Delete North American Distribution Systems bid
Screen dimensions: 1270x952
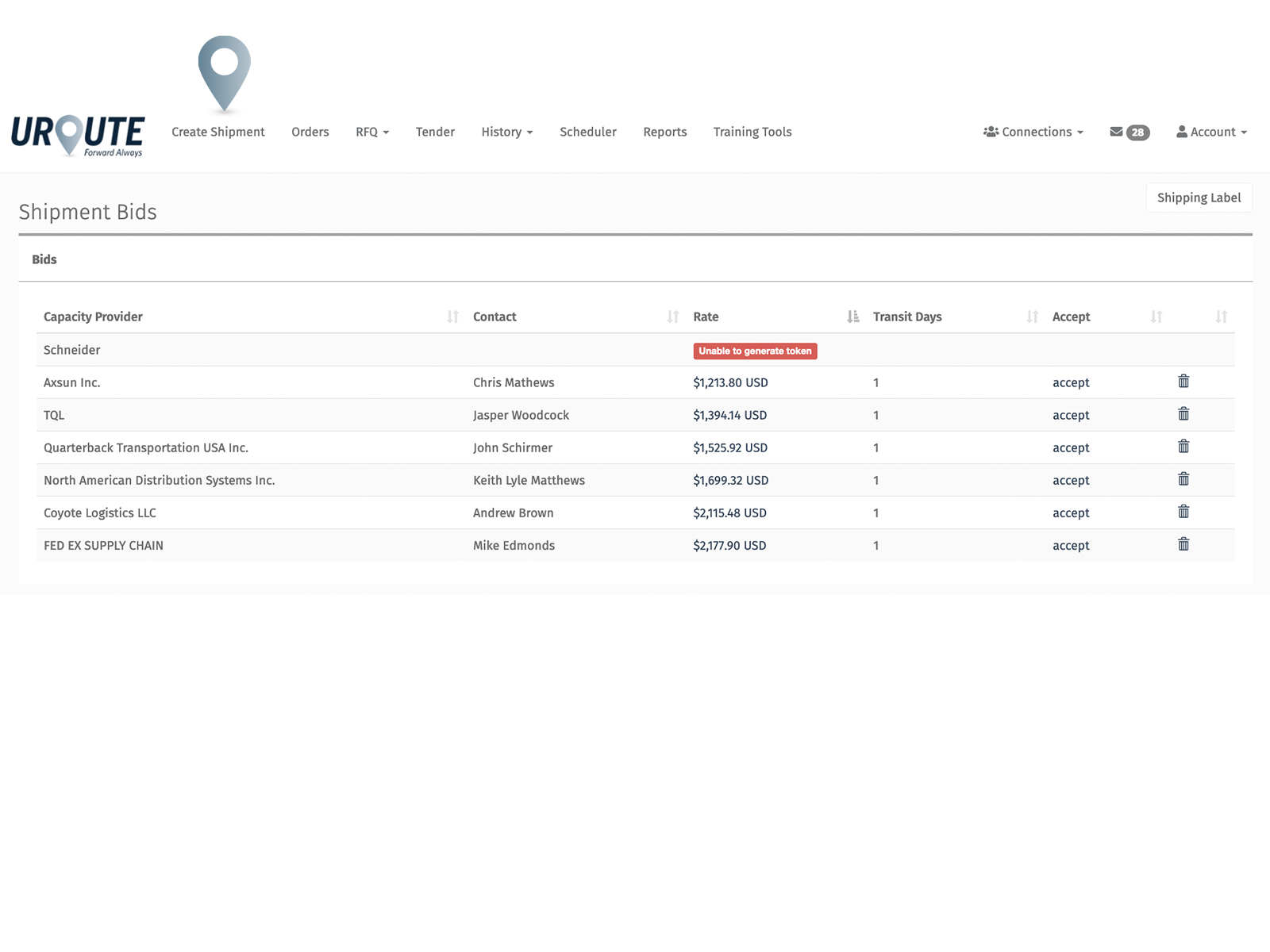click(x=1183, y=479)
